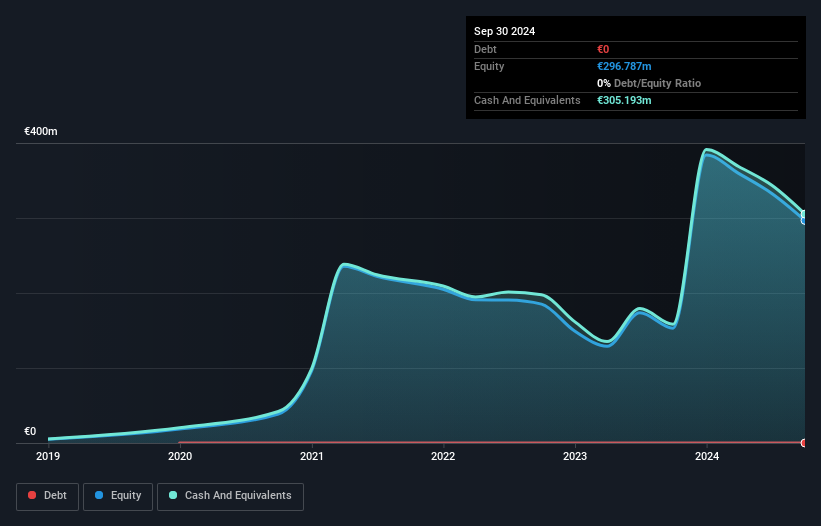This screenshot has width=821, height=526.
Task: Click the Debt/Equity Ratio text
Action: click(x=657, y=83)
